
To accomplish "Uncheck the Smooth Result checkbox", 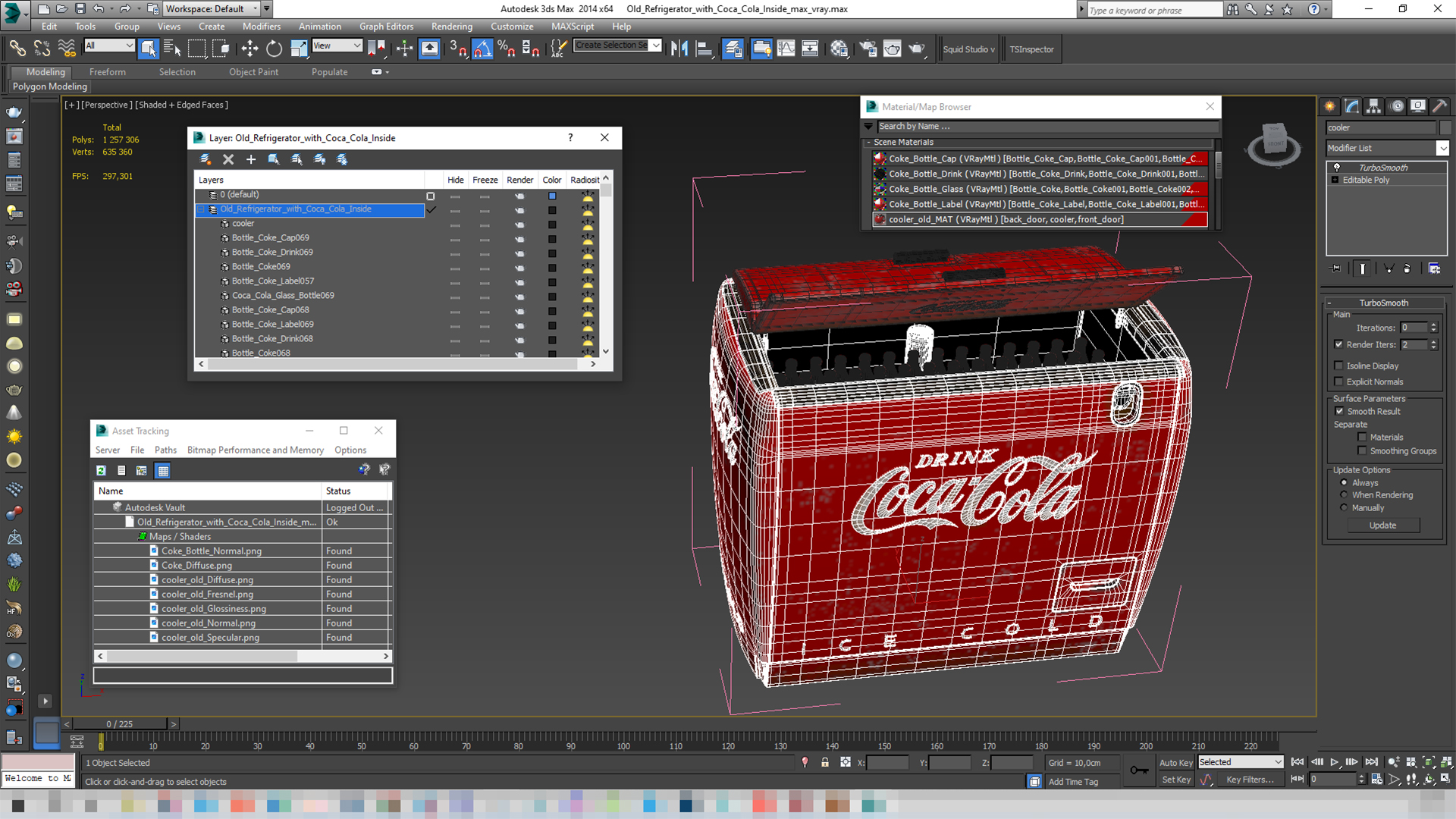I will click(1339, 411).
